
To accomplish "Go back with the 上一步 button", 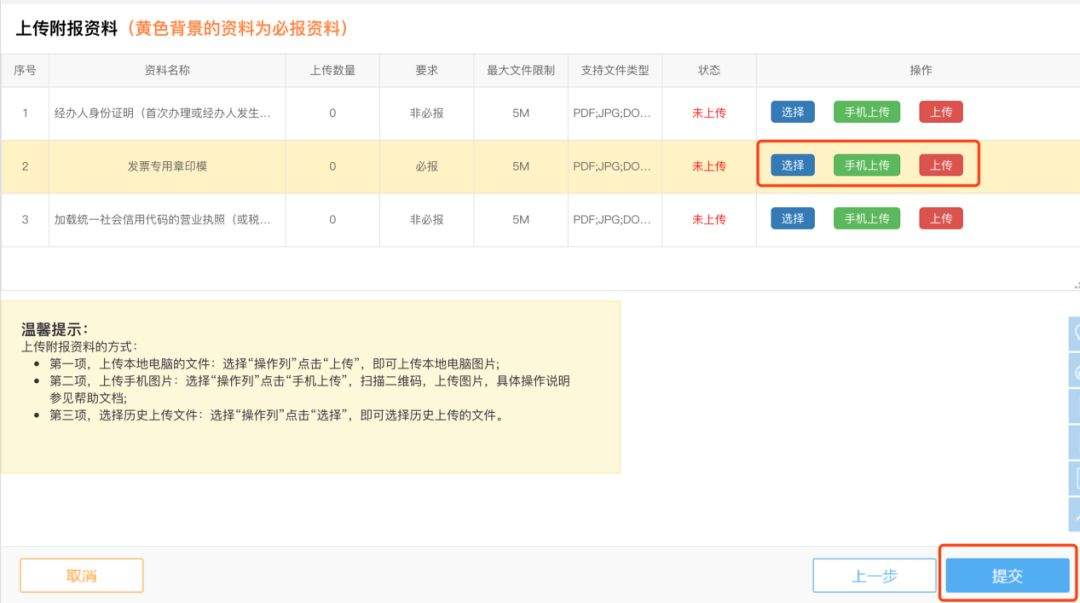I will 874,575.
